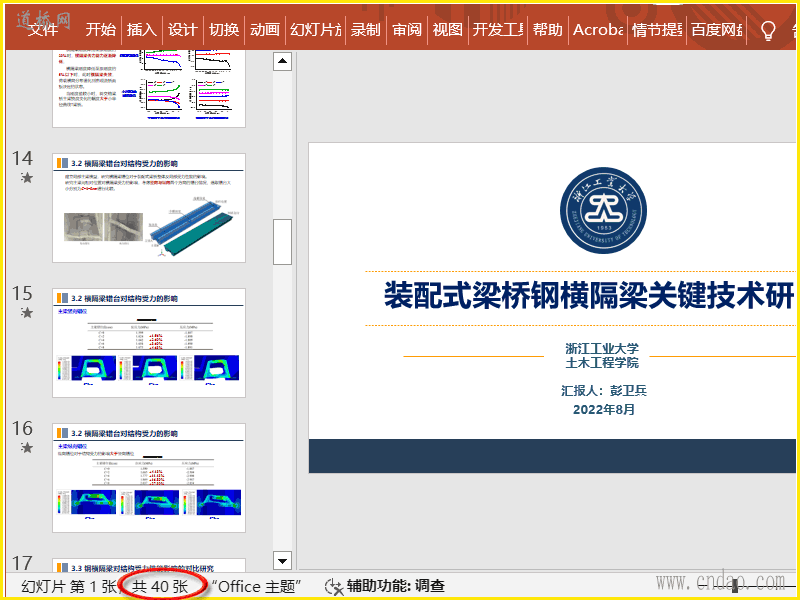Click the 汇报人: 彭卫兵 text
Screen dimensions: 800x600
[604, 390]
